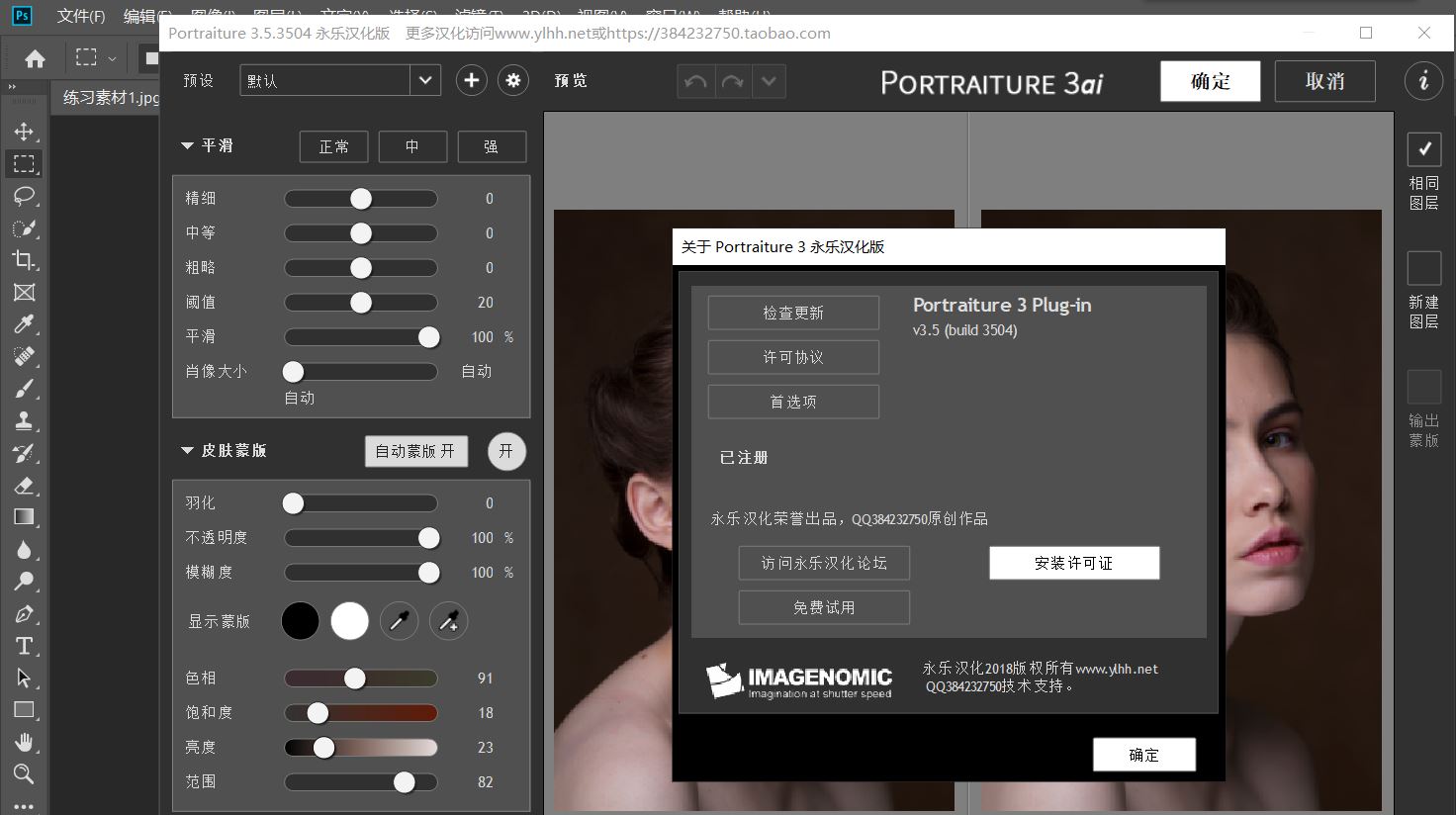
Task: Select the black mask display swatch
Action: pyautogui.click(x=301, y=621)
